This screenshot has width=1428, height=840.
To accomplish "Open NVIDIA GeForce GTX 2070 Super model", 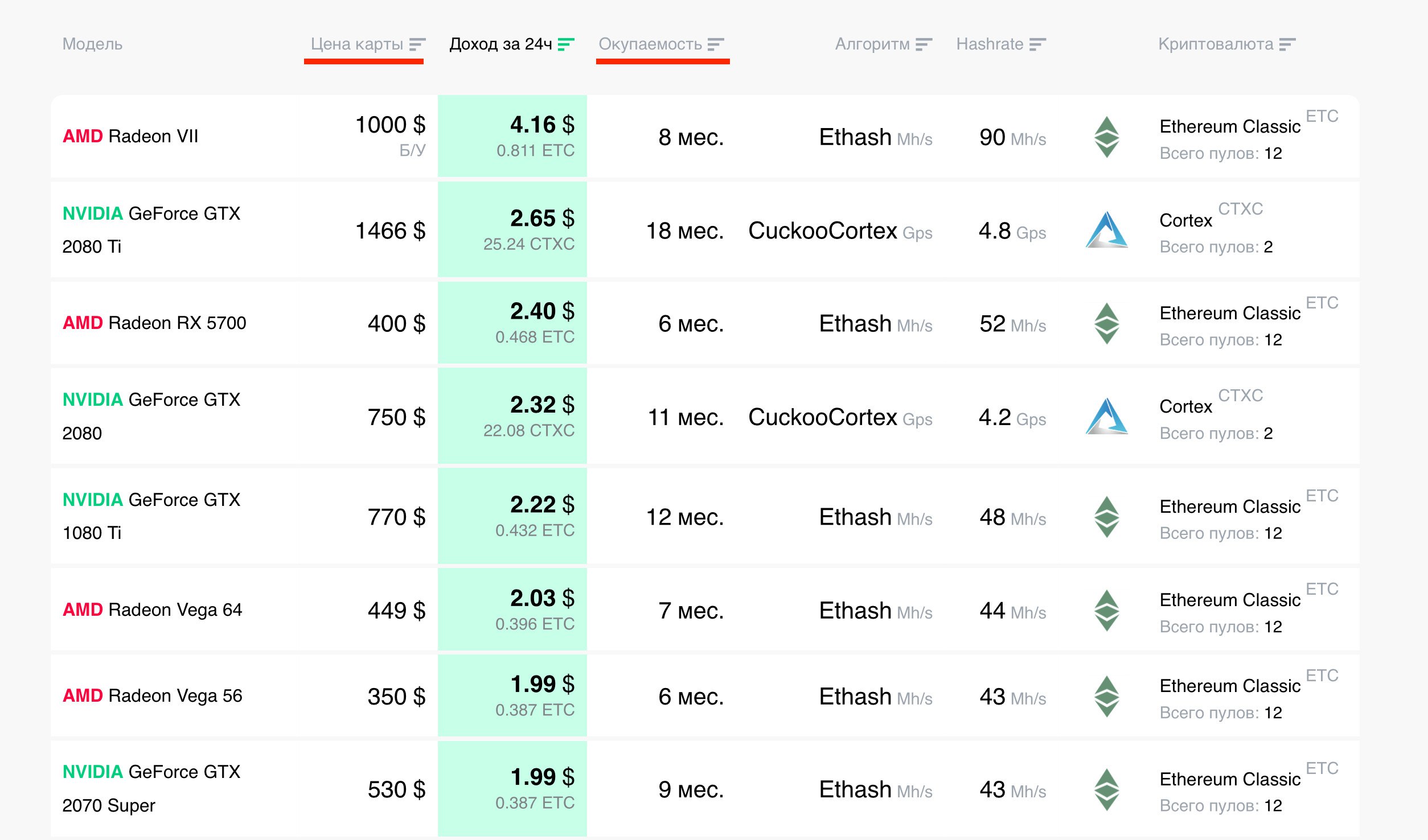I will click(151, 789).
